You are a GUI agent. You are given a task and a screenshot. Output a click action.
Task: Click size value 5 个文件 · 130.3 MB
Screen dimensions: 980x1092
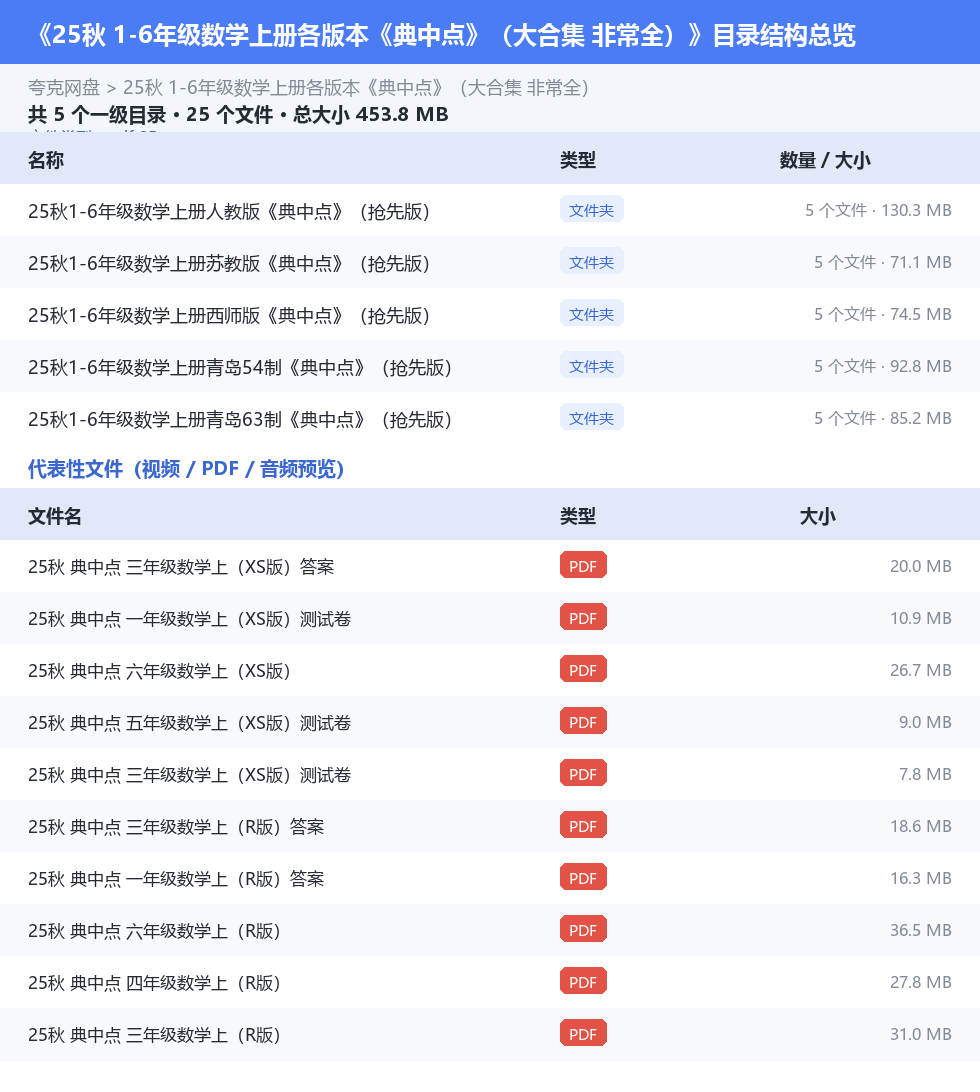coord(878,210)
